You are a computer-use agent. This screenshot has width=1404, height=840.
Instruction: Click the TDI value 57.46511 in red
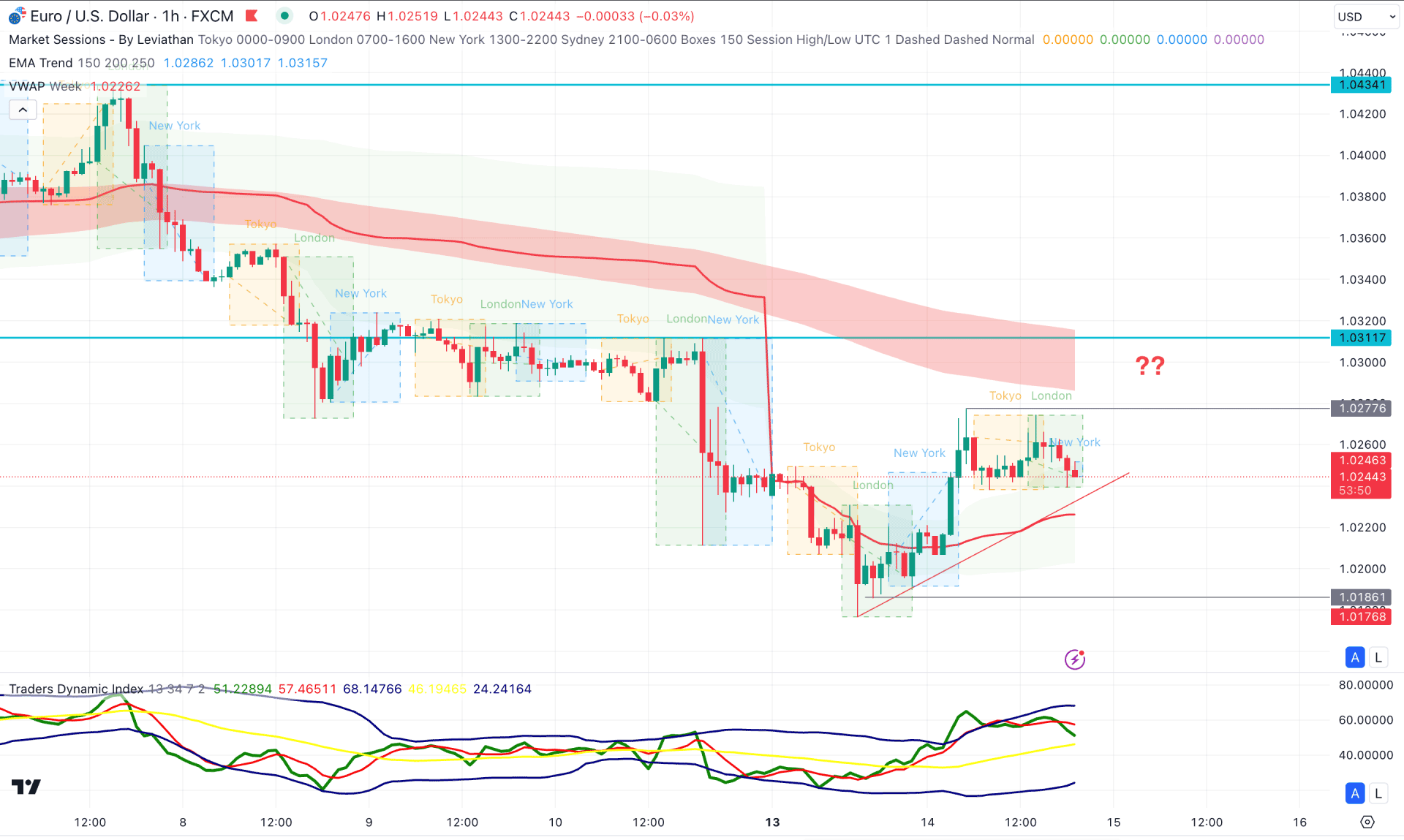pos(307,689)
